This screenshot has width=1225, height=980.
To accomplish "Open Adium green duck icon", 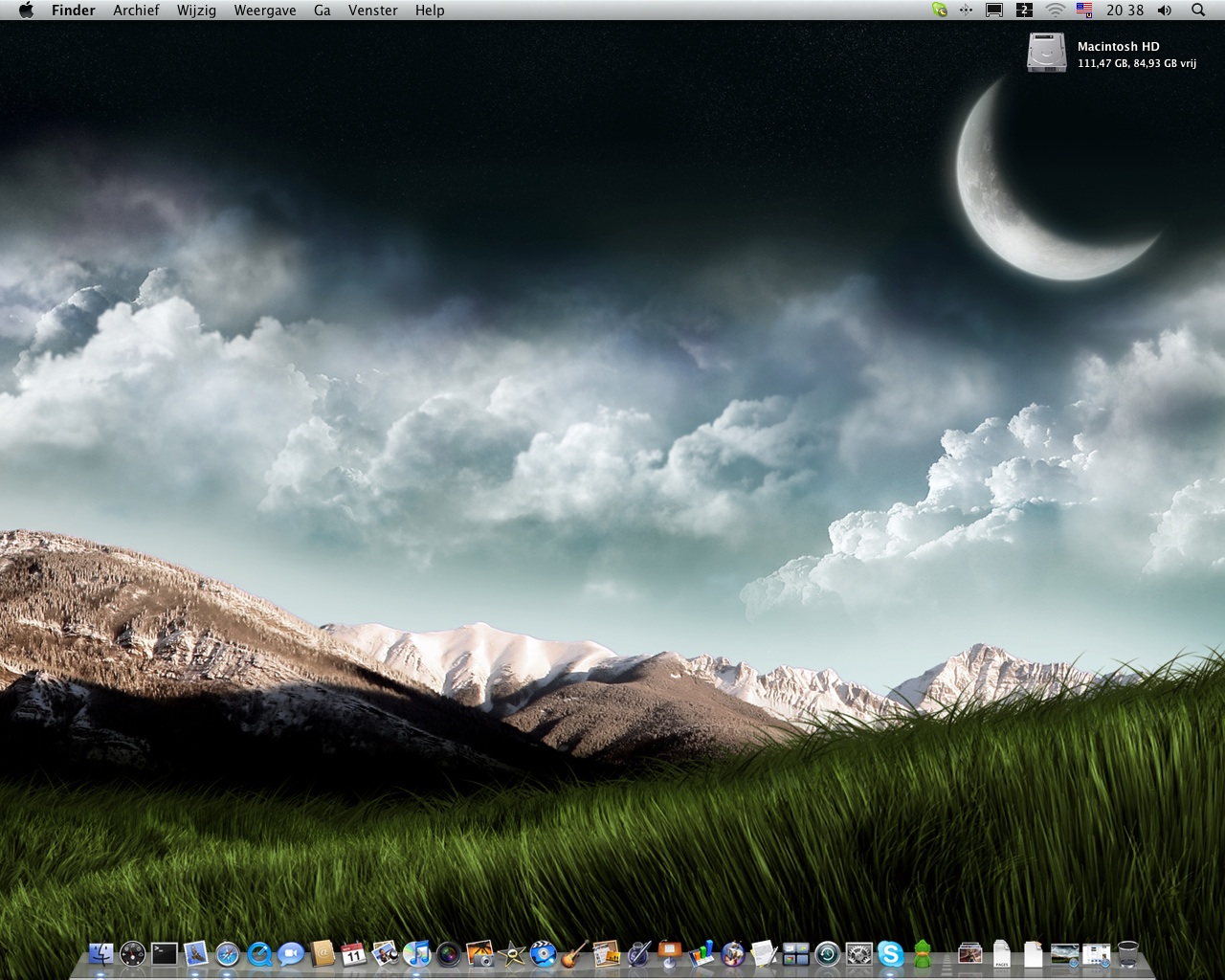I will [922, 953].
